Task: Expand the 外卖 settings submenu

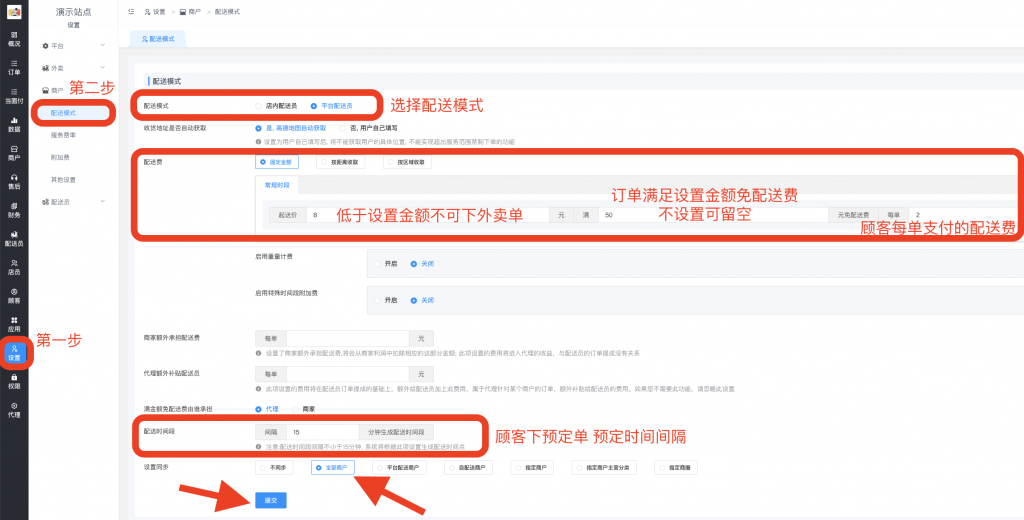Action: (x=73, y=68)
